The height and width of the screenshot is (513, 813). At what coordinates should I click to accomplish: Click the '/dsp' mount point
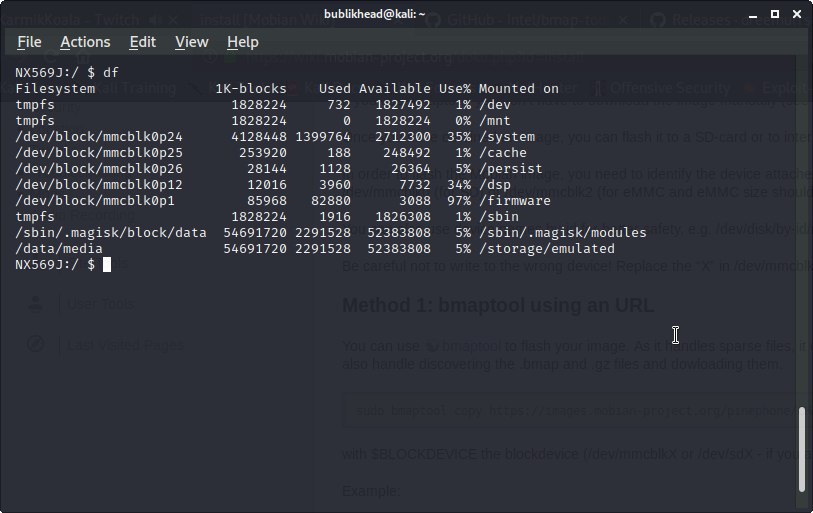[x=495, y=185]
